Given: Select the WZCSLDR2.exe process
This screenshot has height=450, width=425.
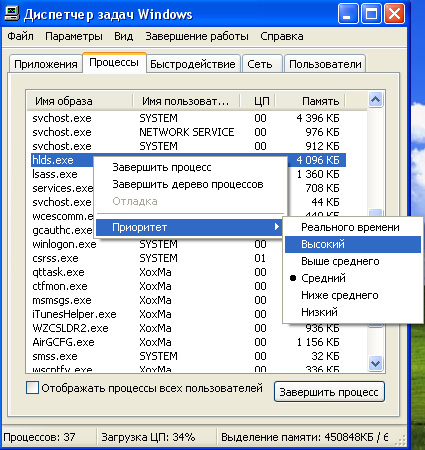Looking at the screenshot, I should (70, 328).
